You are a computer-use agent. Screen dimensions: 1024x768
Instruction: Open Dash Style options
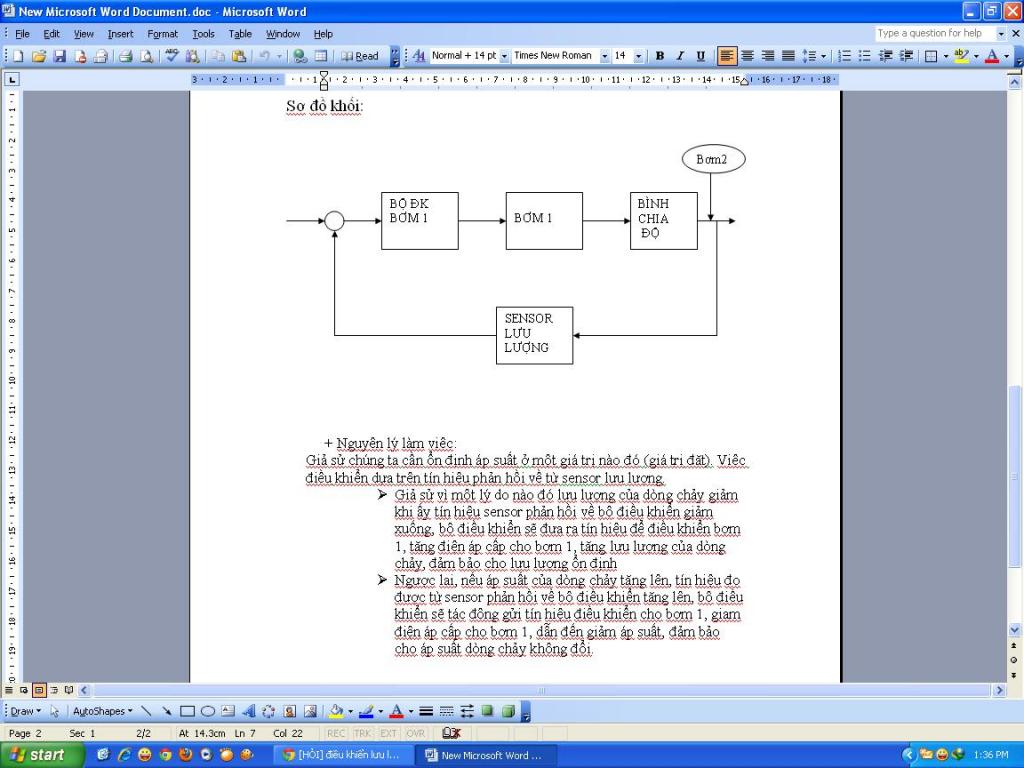tap(446, 711)
